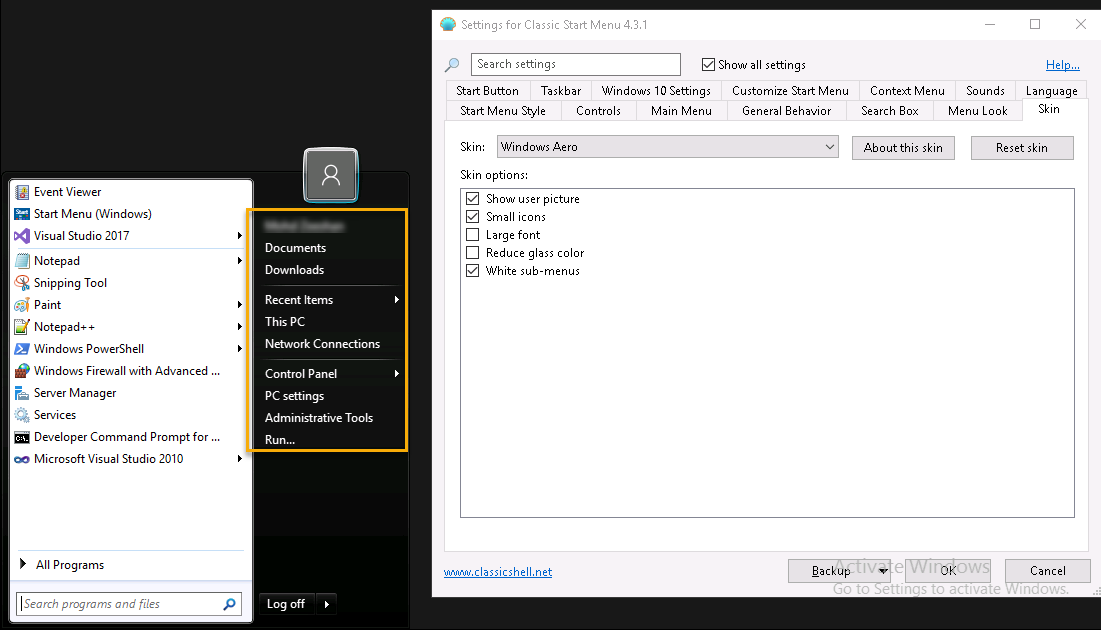1101x630 pixels.
Task: Open the Windows 10 Settings tab
Action: [656, 91]
